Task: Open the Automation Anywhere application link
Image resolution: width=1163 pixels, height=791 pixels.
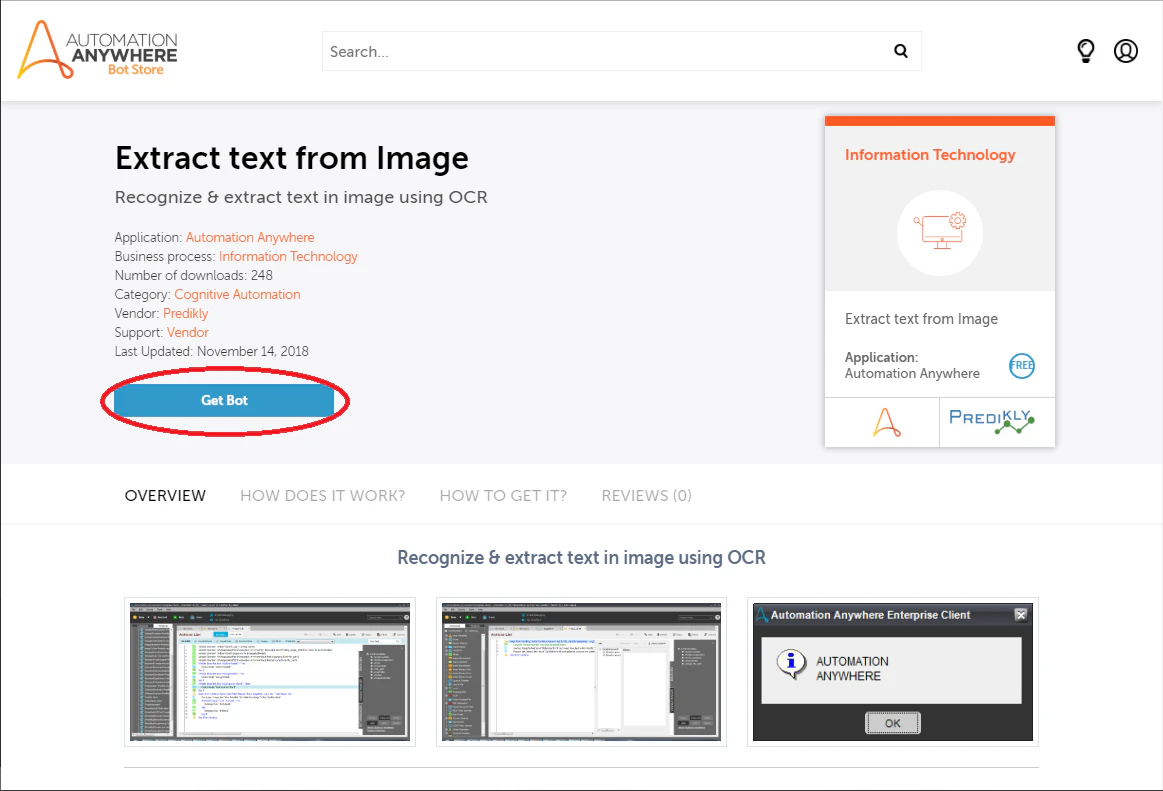Action: (x=250, y=237)
